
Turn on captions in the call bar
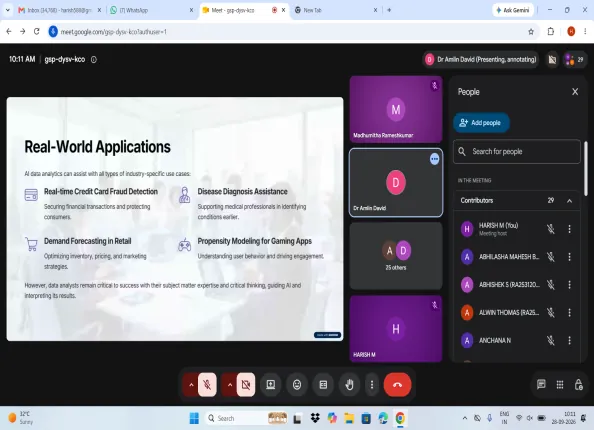pos(323,385)
